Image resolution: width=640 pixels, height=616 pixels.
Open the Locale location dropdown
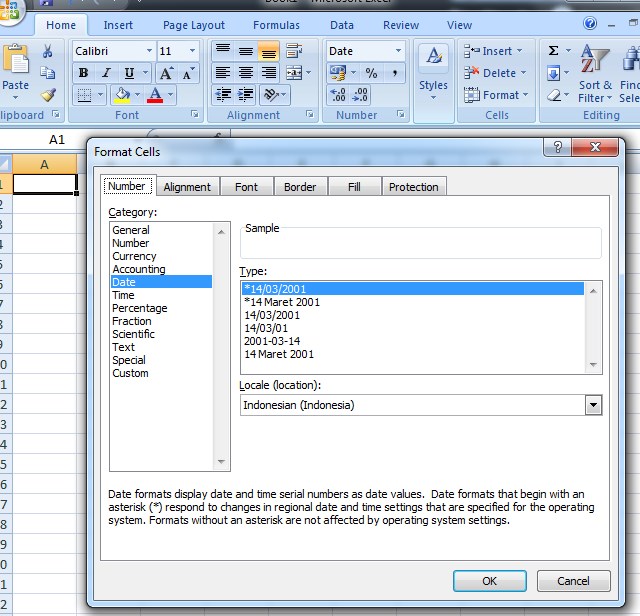point(593,405)
